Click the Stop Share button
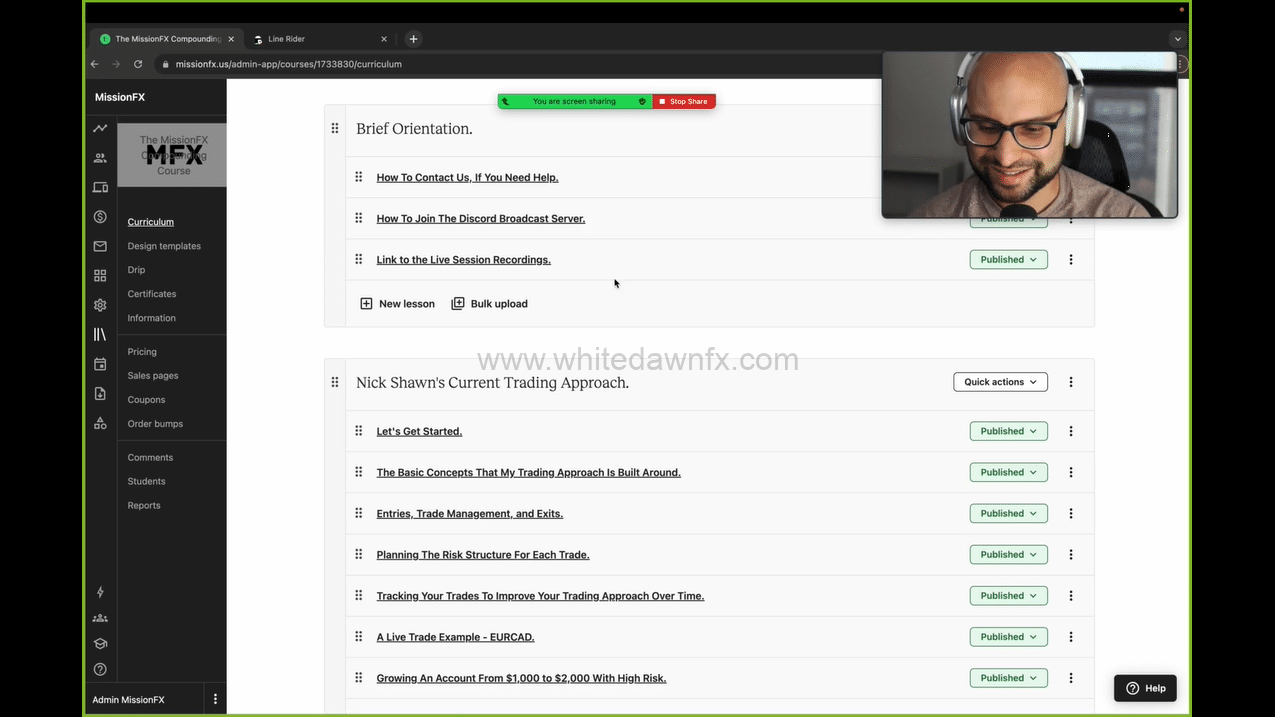The width and height of the screenshot is (1276, 718). 684,101
